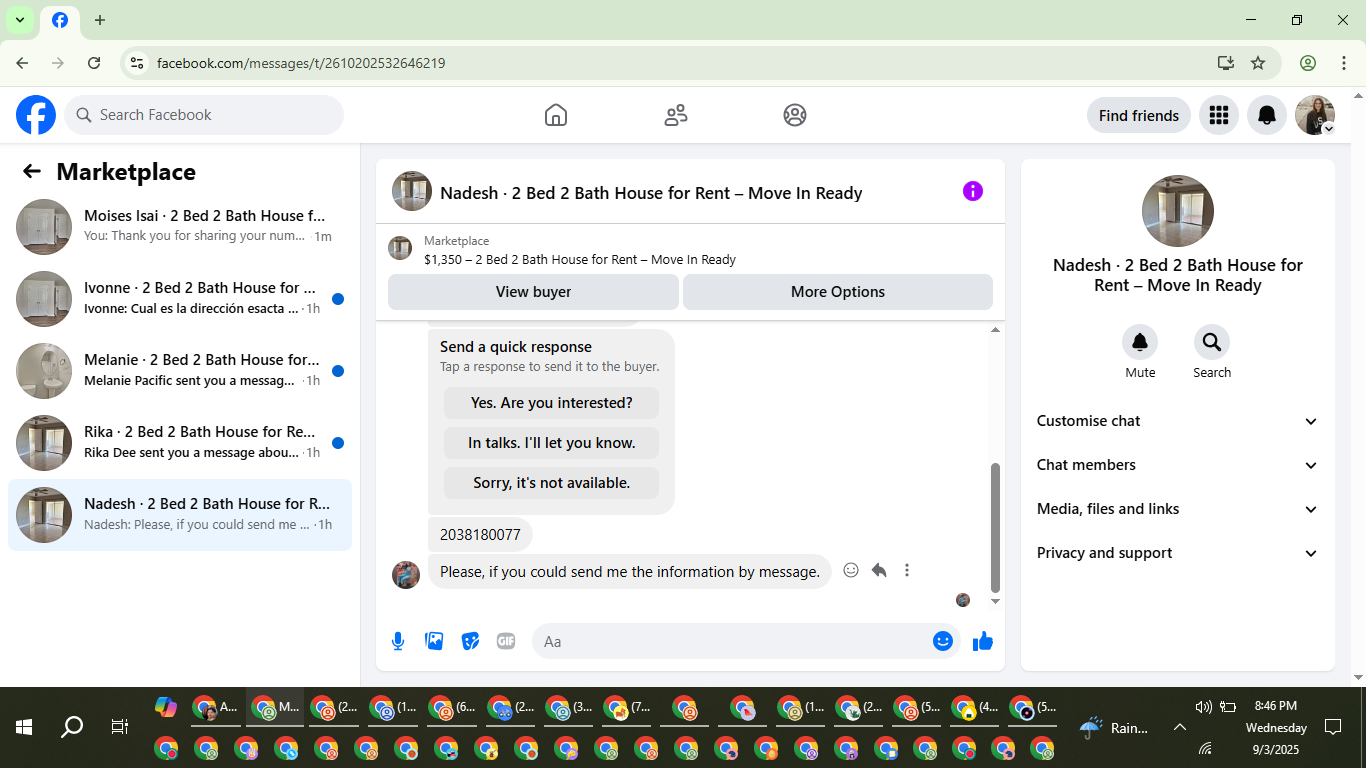Send quick response 'Sorry, it's not available.'
This screenshot has height=768, width=1366.
(552, 483)
